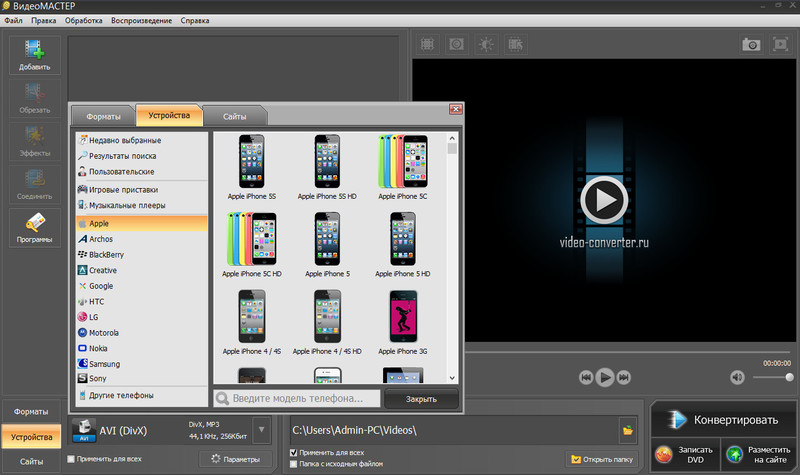Image resolution: width=800 pixels, height=475 pixels.
Task: Switch to the Форматы tab in dialog
Action: (x=103, y=116)
